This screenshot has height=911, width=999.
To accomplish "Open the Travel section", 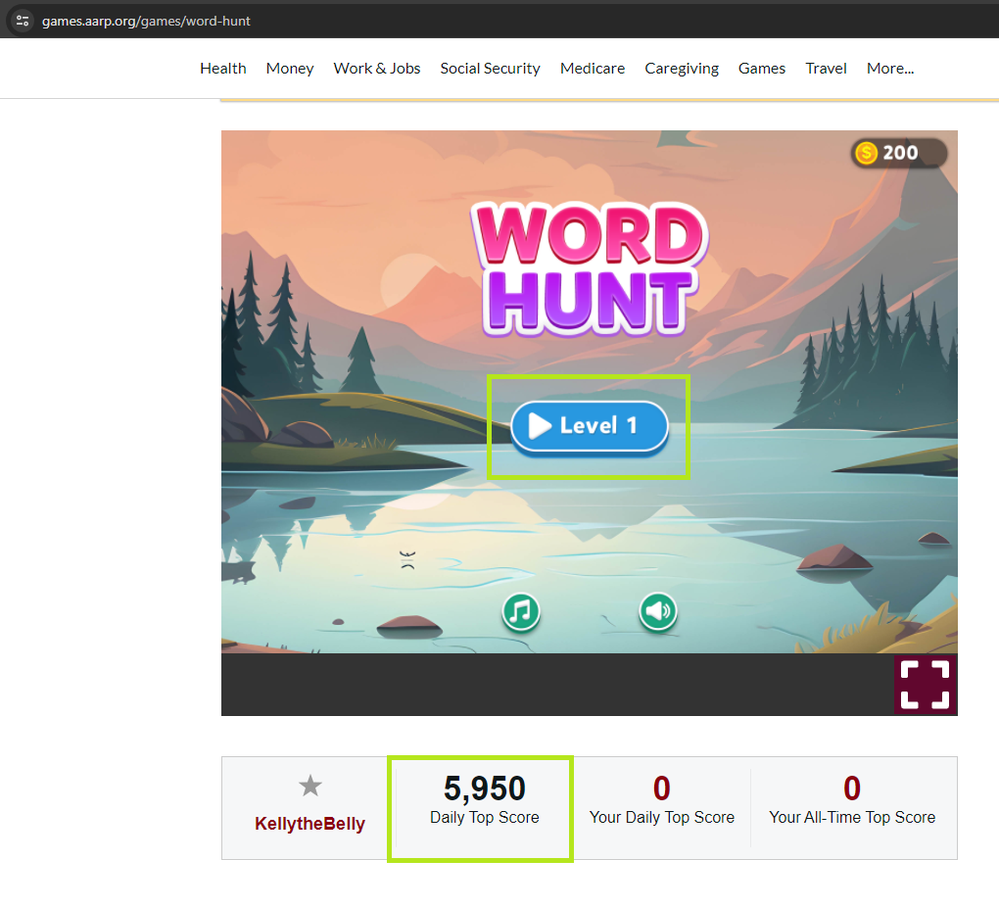I will click(826, 68).
